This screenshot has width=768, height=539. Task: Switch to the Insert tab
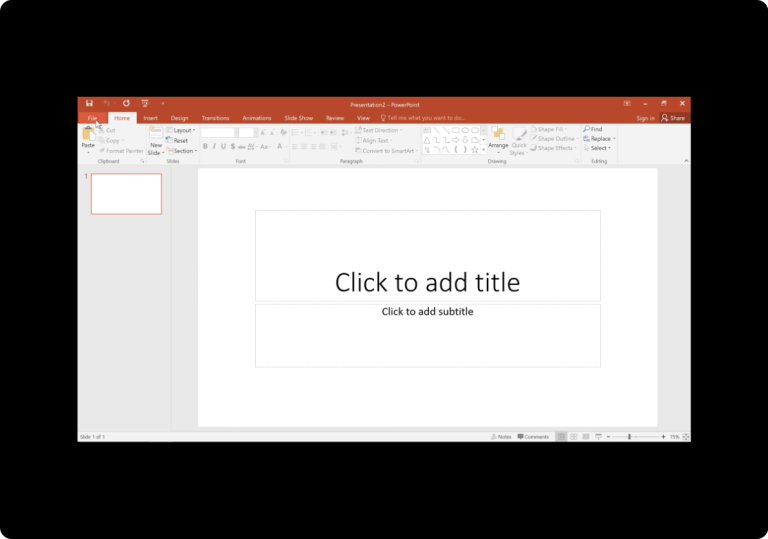150,118
